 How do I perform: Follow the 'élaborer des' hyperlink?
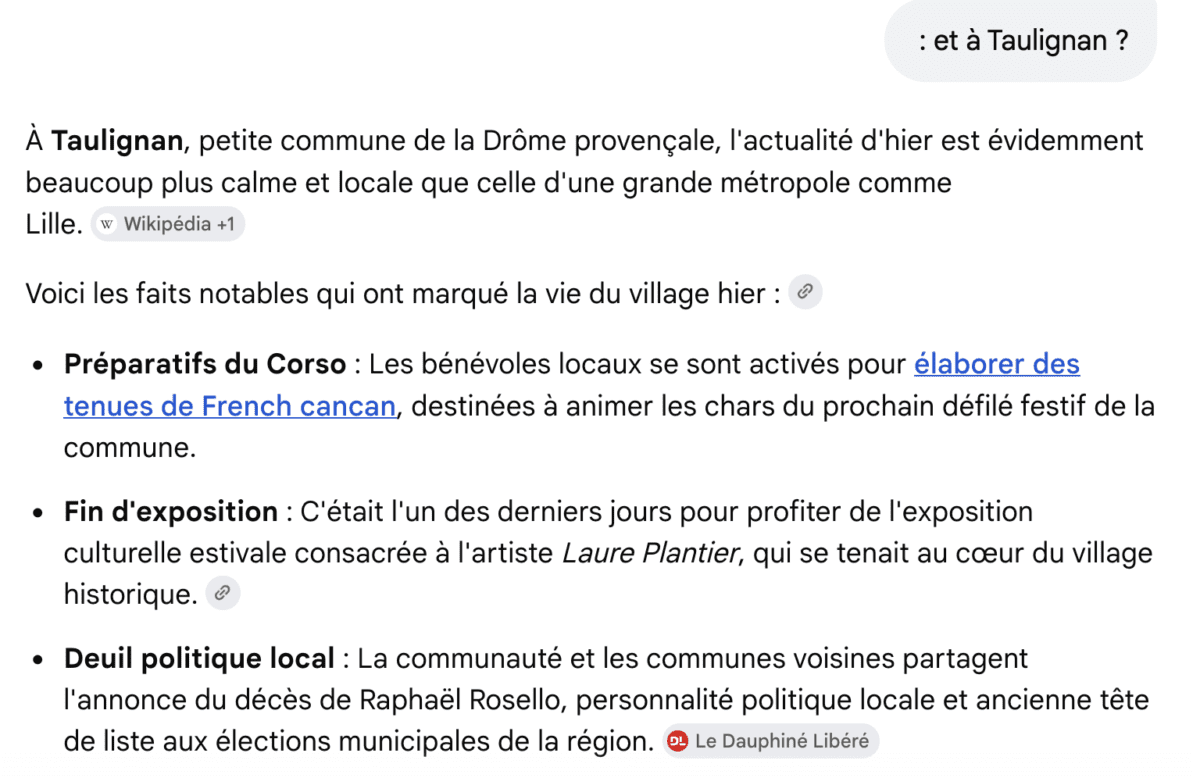pos(996,364)
